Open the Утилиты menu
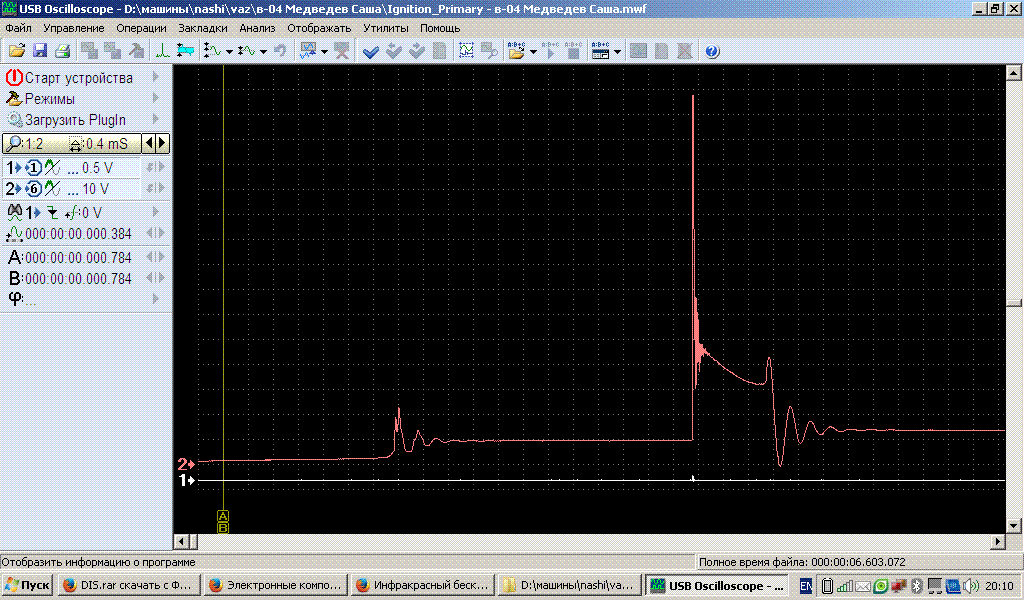The image size is (1024, 600). coord(386,28)
